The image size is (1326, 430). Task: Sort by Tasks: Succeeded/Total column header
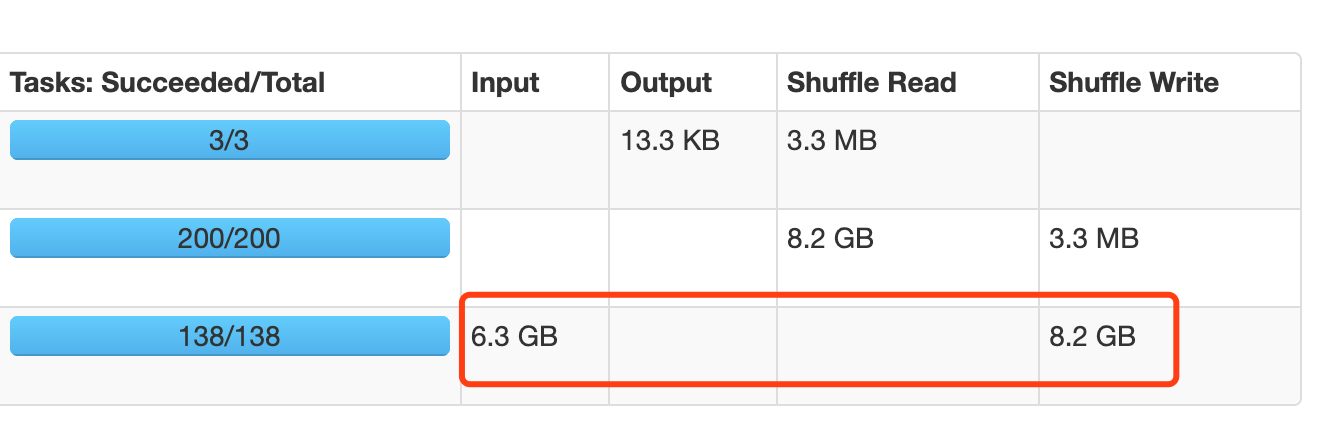tap(167, 83)
